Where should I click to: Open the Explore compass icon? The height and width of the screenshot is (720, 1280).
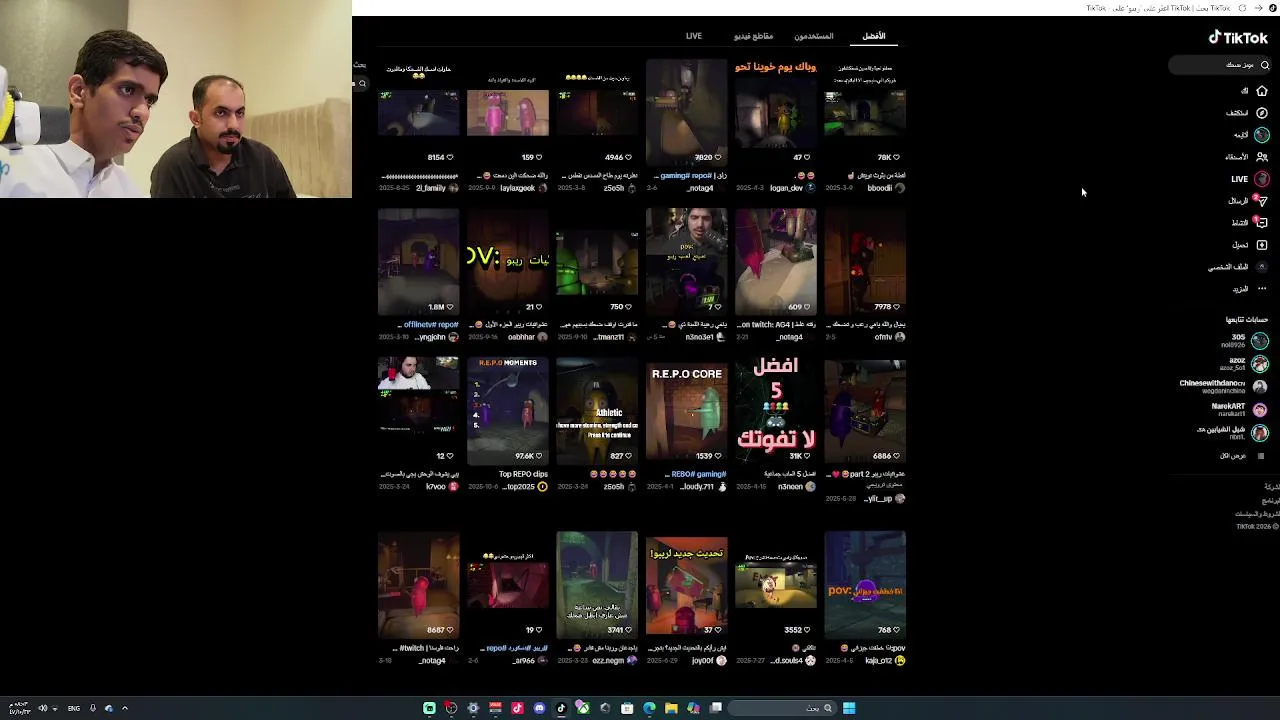pyautogui.click(x=1262, y=113)
